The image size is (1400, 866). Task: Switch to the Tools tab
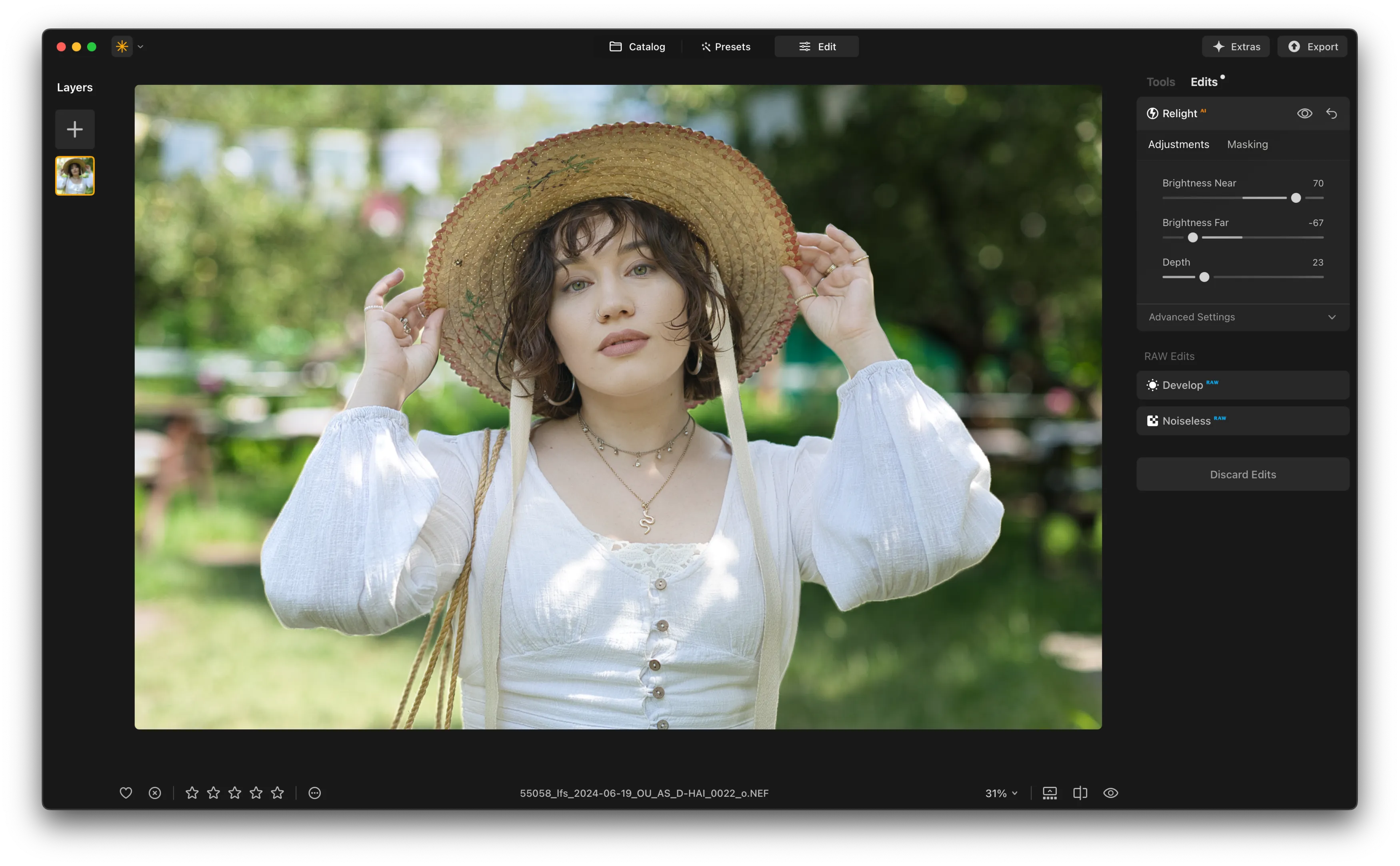click(x=1160, y=82)
